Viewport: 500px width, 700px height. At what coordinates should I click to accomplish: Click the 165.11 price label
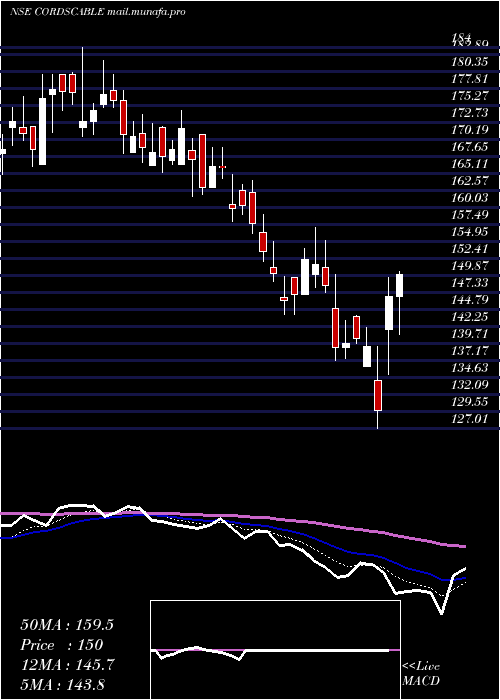[x=470, y=164]
